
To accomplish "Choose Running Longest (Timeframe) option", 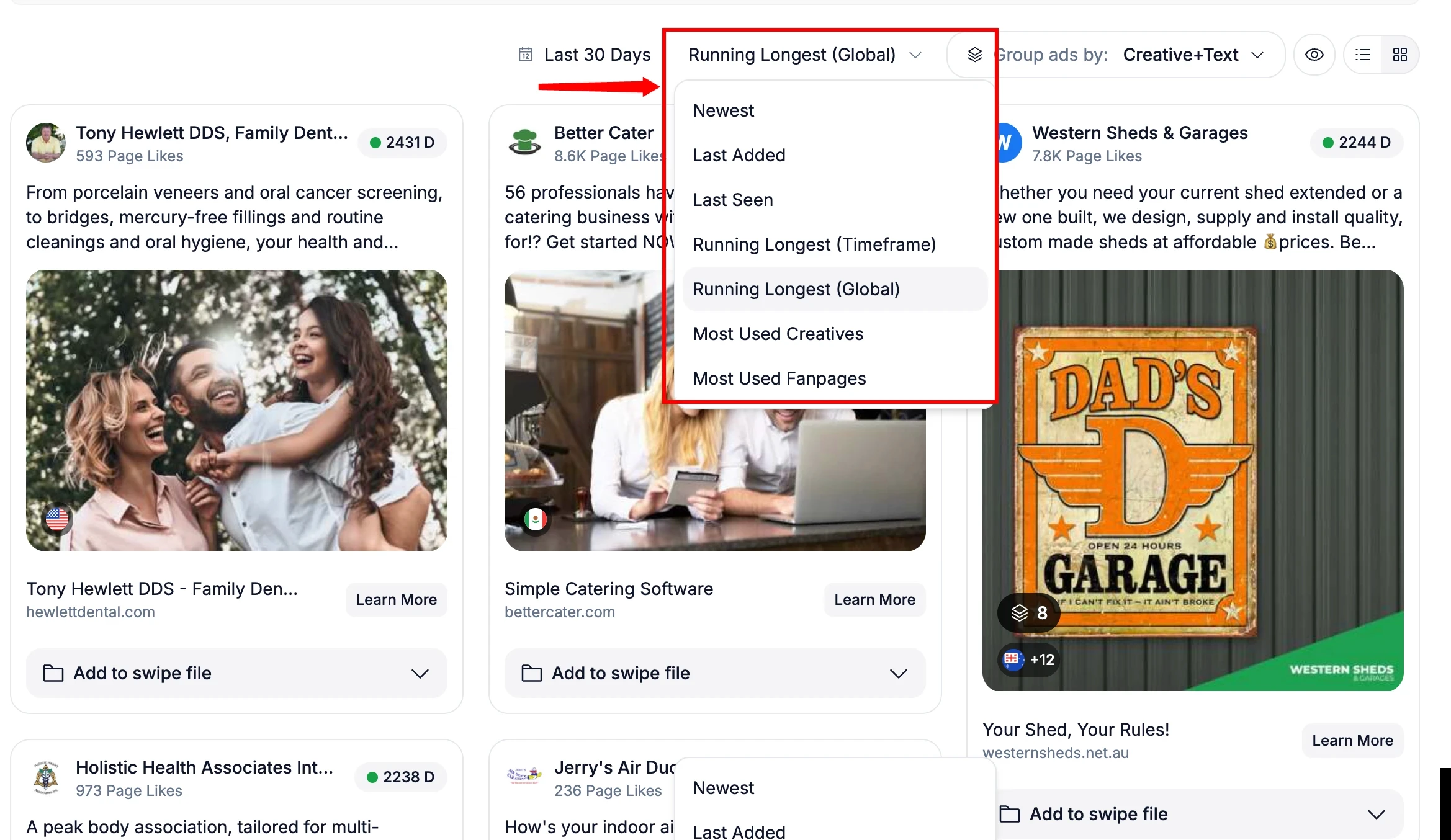I will click(x=814, y=244).
